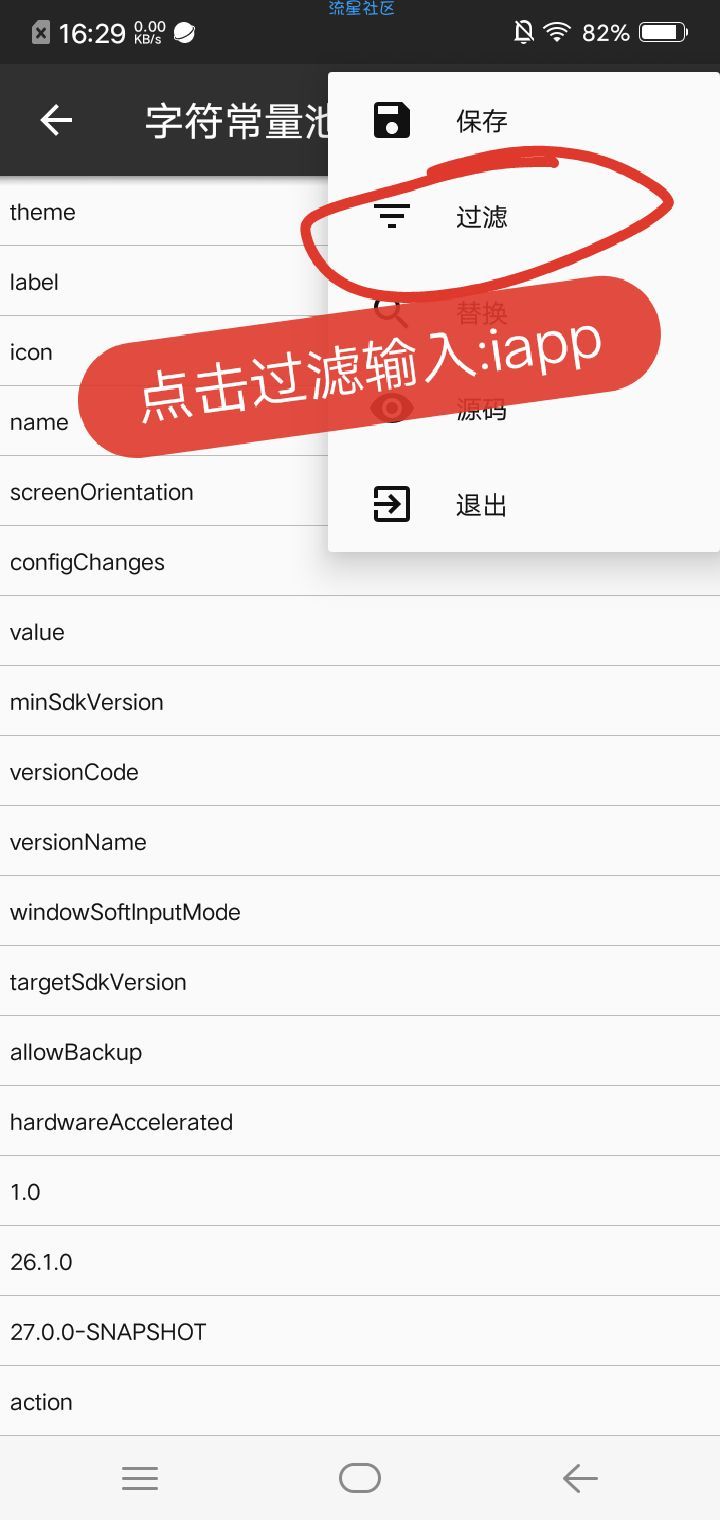Viewport: 720px width, 1520px height.
Task: Select the screenOrientation list item
Action: [x=164, y=492]
